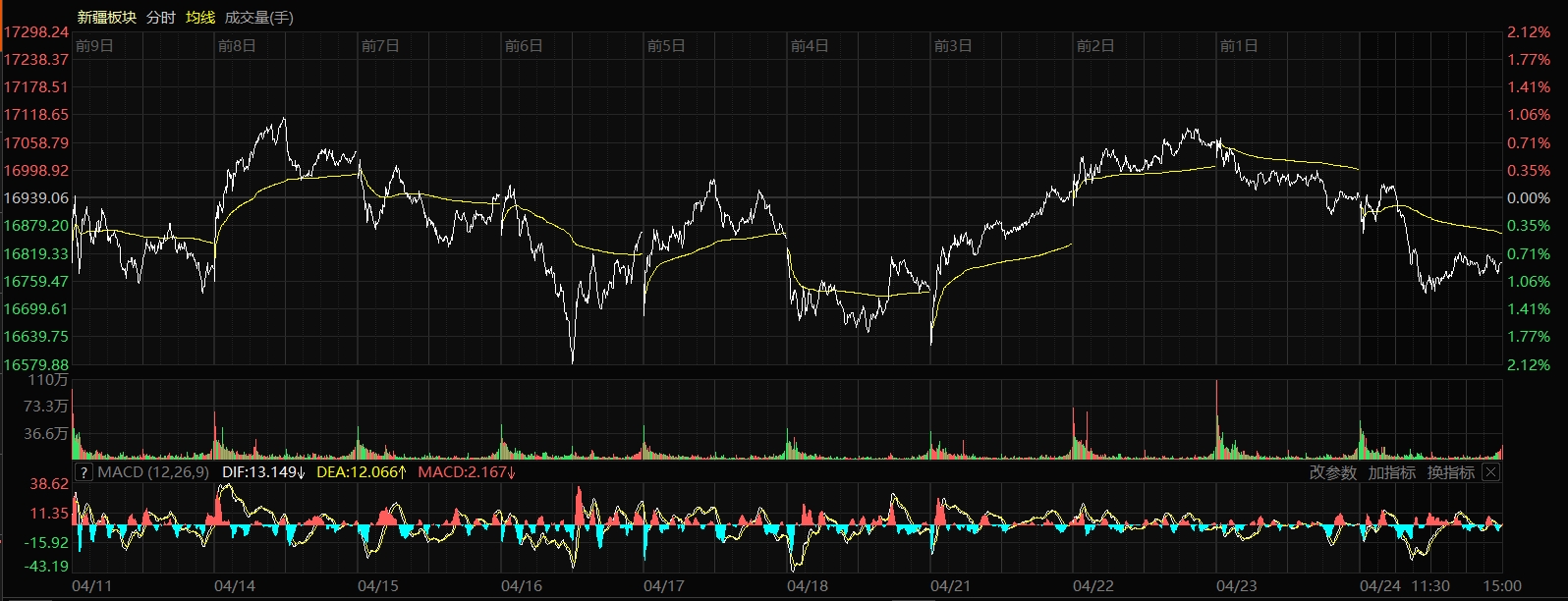
Task: Select the 前3日 day marker
Action: [953, 46]
